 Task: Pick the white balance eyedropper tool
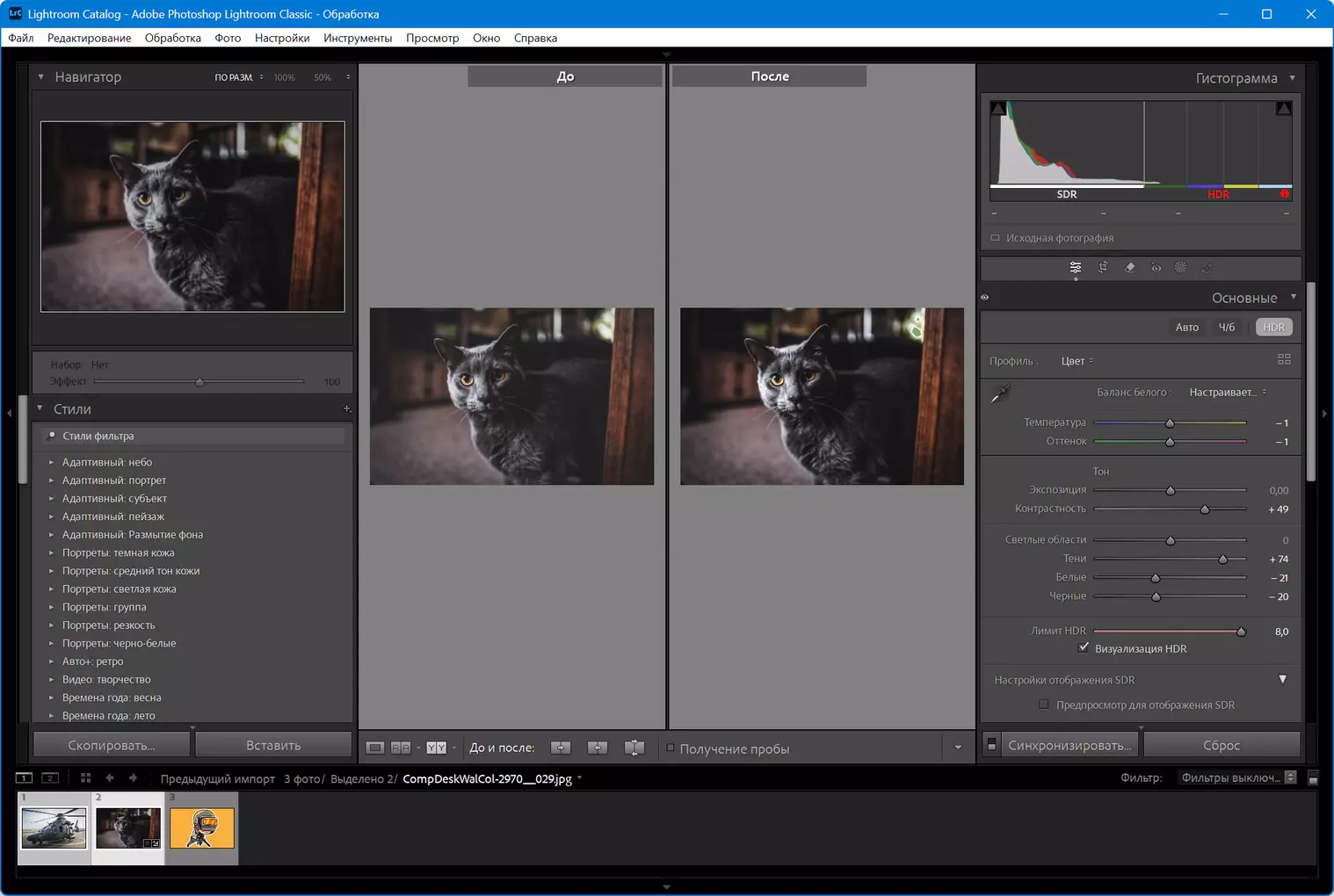click(x=1000, y=394)
